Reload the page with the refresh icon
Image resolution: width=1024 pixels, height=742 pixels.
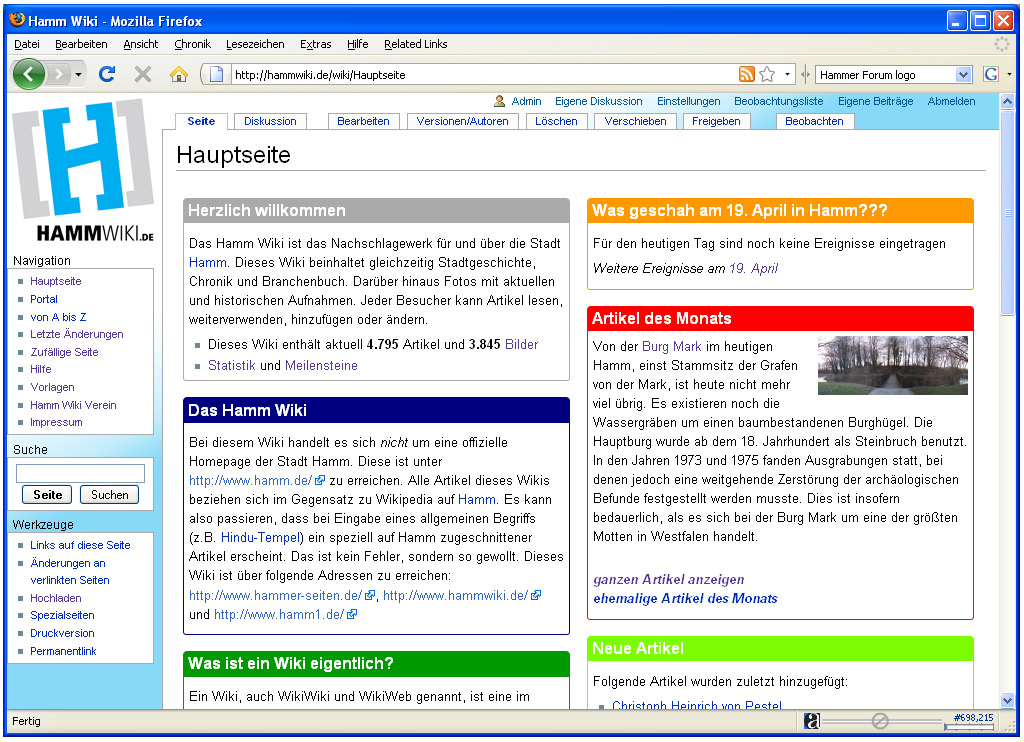click(x=107, y=74)
